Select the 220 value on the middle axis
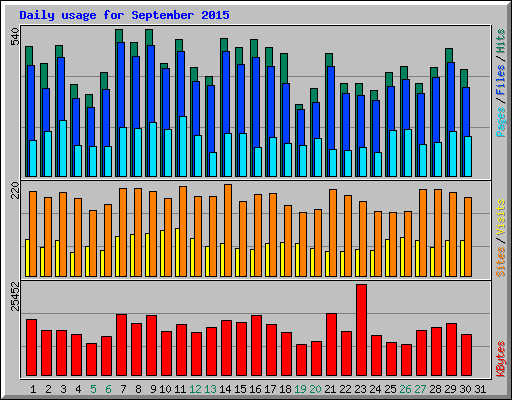Viewport: 512px width, 400px height. tap(15, 190)
